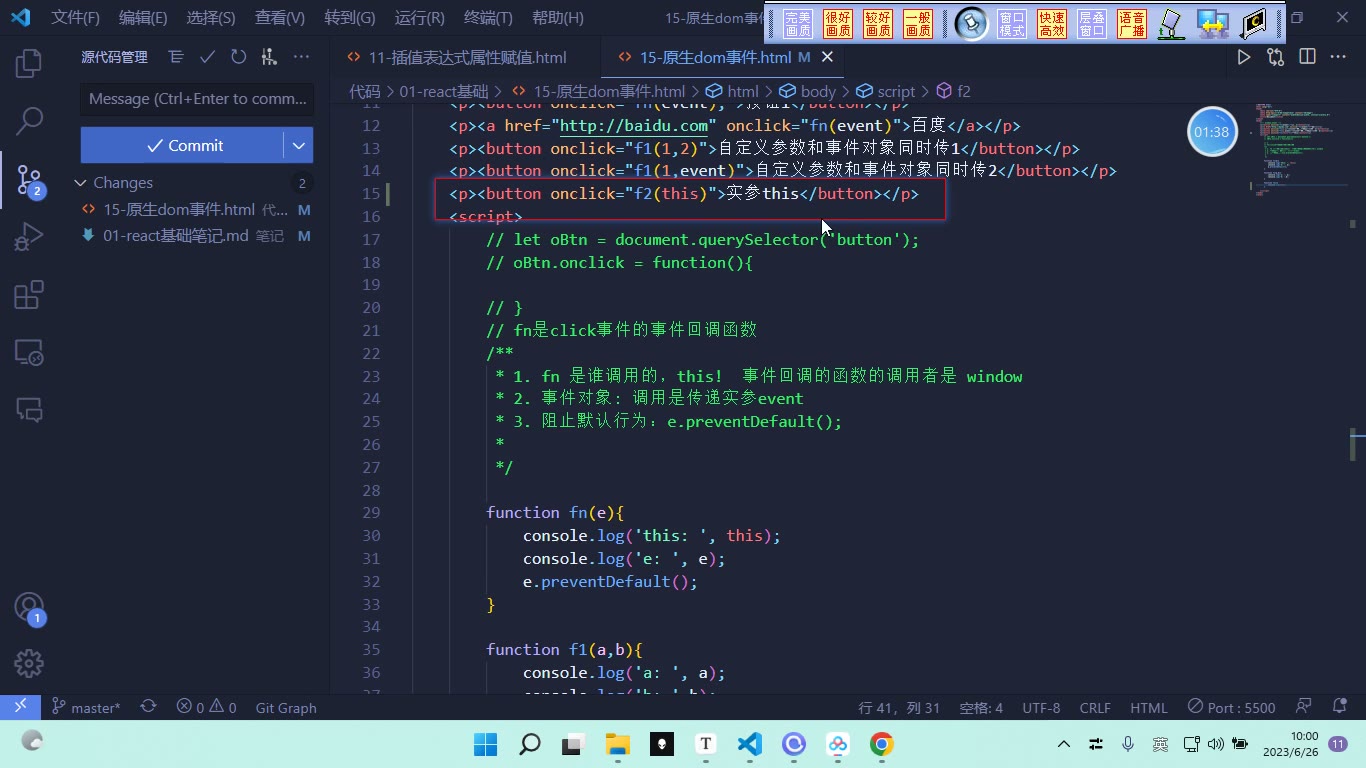Run the file with the editor play icon
1366x768 pixels.
click(1244, 57)
